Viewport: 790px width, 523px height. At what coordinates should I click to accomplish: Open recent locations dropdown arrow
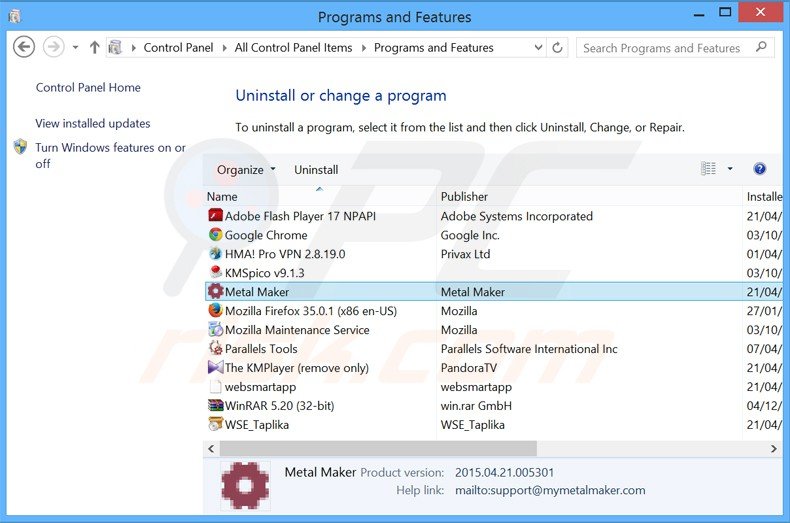(76, 48)
